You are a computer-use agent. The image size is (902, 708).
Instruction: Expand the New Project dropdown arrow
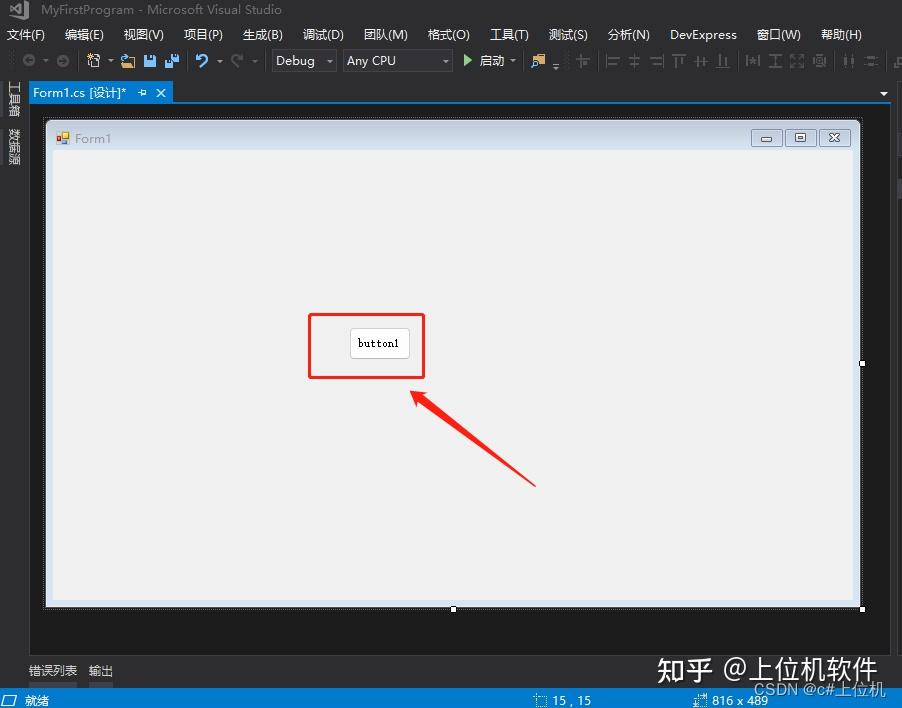click(x=110, y=60)
